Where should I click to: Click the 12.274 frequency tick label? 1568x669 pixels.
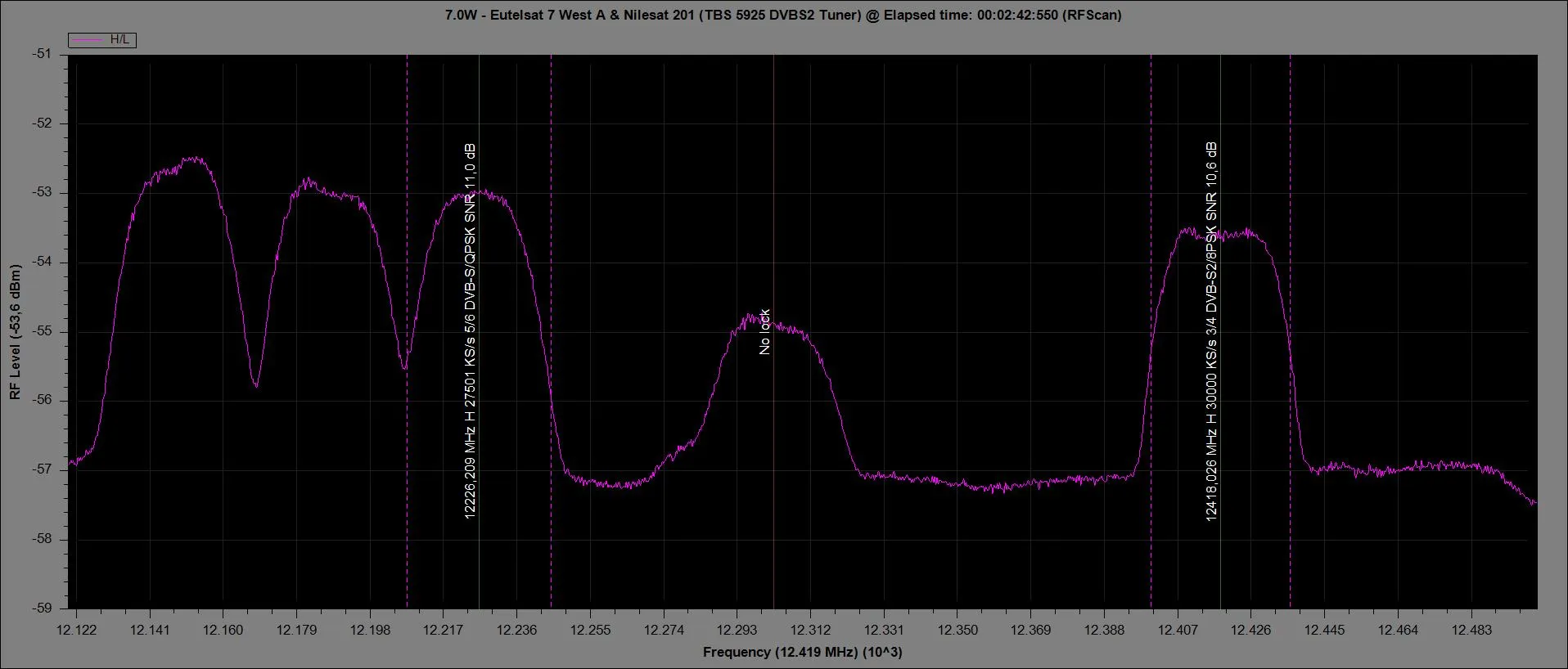click(664, 630)
